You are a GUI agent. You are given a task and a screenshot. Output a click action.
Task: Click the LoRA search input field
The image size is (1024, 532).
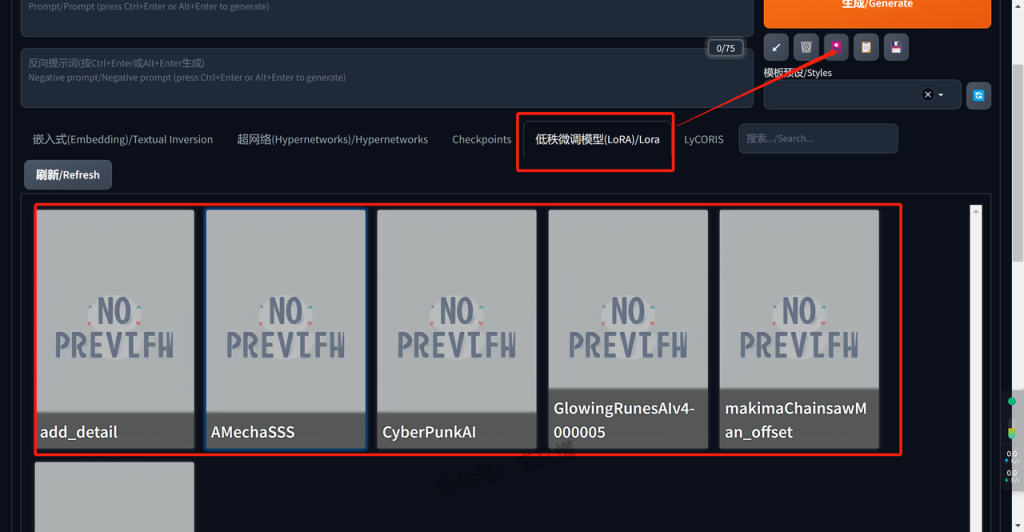pyautogui.click(x=817, y=139)
